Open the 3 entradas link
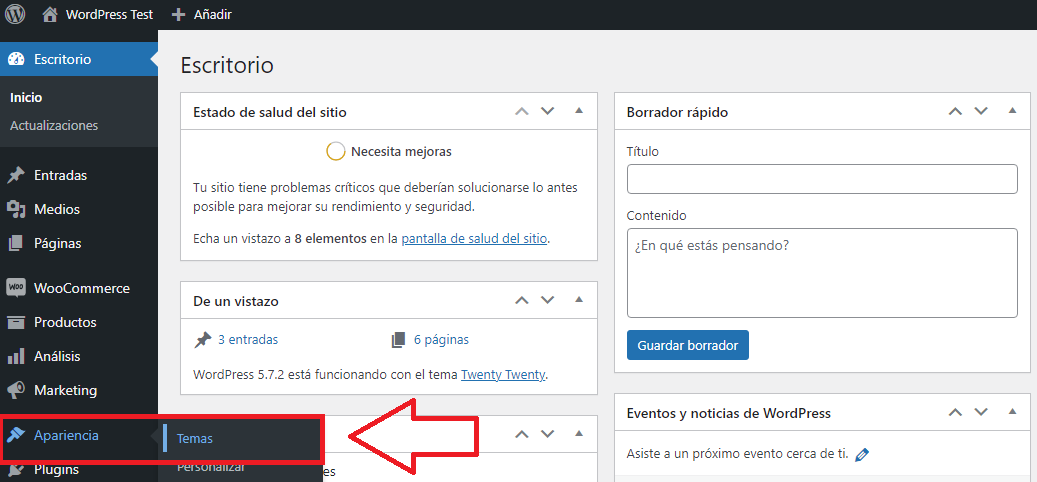This screenshot has height=482, width=1037. coord(248,340)
